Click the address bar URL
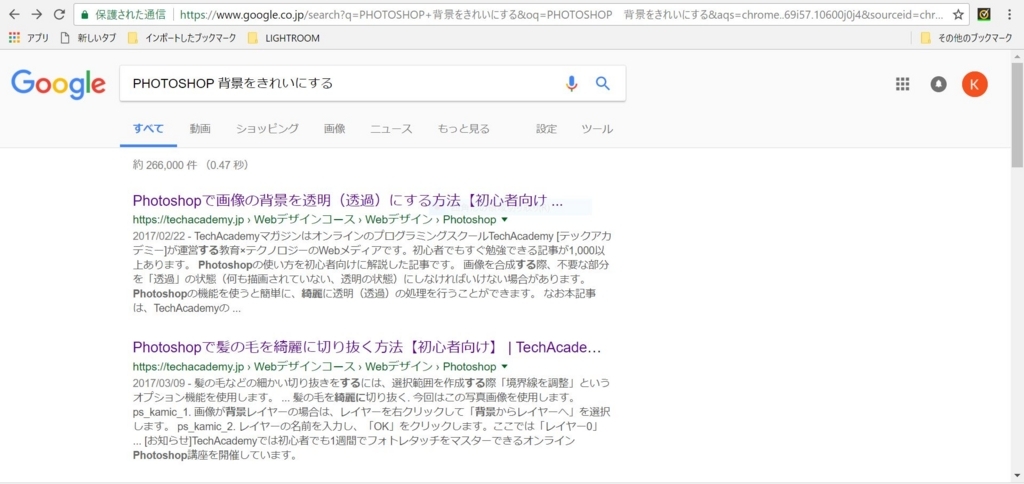Image resolution: width=1024 pixels, height=484 pixels. point(562,14)
